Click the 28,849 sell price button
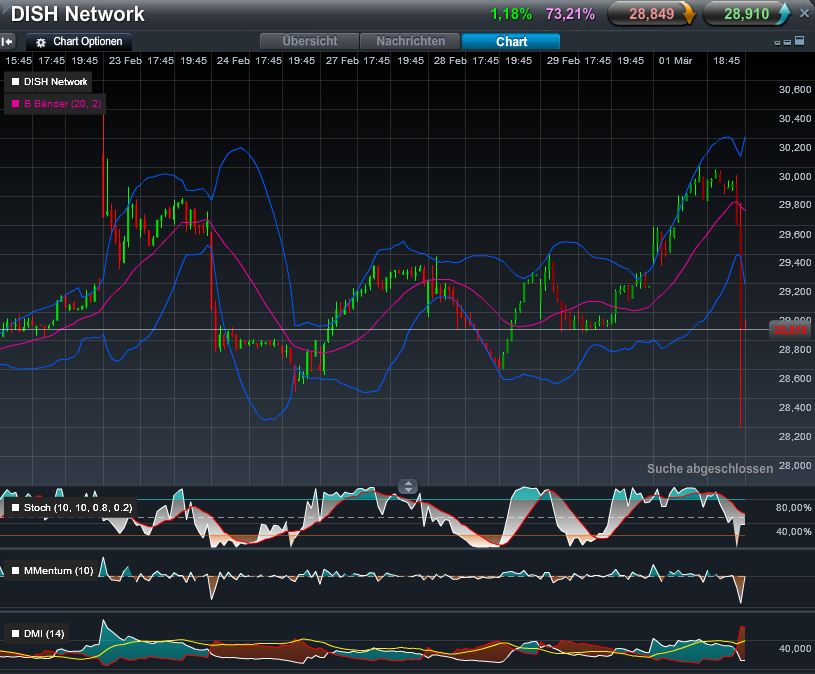Image resolution: width=815 pixels, height=674 pixels. tap(651, 14)
